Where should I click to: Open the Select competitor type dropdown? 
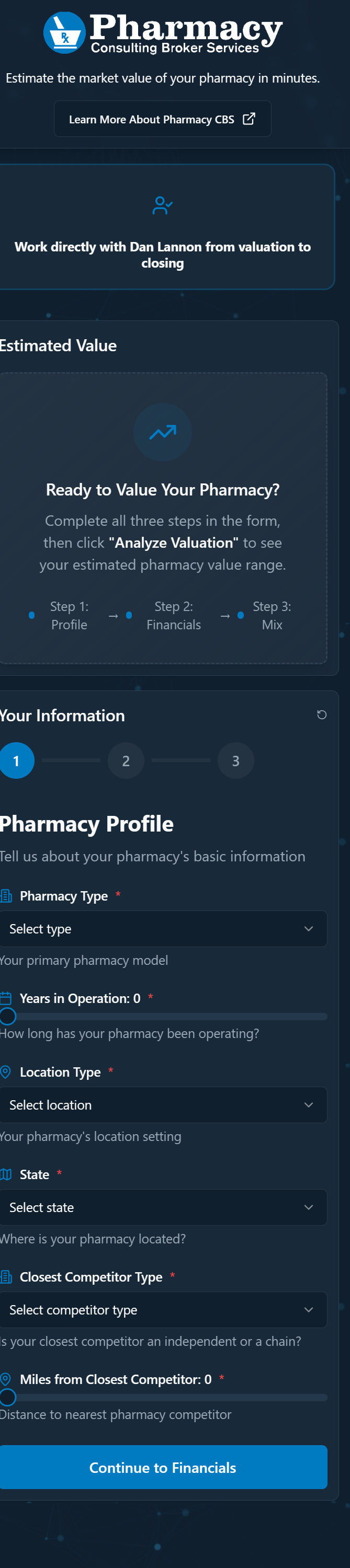pos(162,1309)
